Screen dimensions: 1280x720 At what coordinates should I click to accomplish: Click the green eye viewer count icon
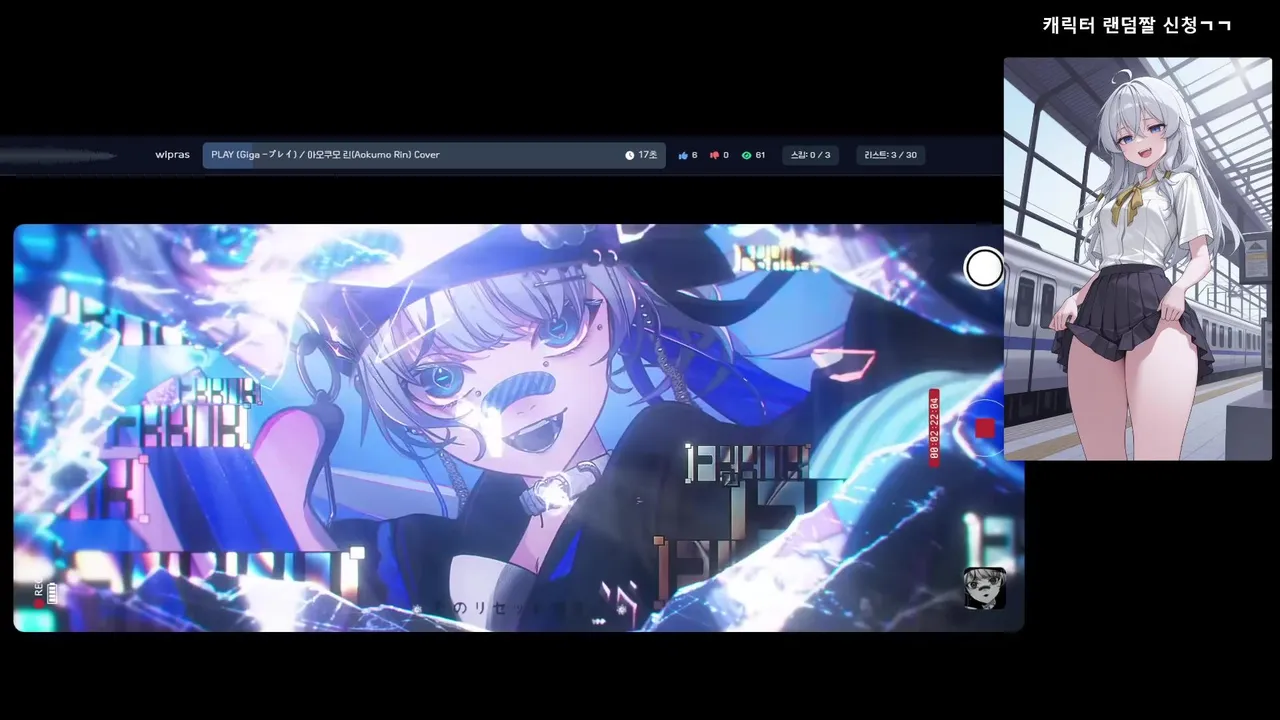click(x=746, y=155)
